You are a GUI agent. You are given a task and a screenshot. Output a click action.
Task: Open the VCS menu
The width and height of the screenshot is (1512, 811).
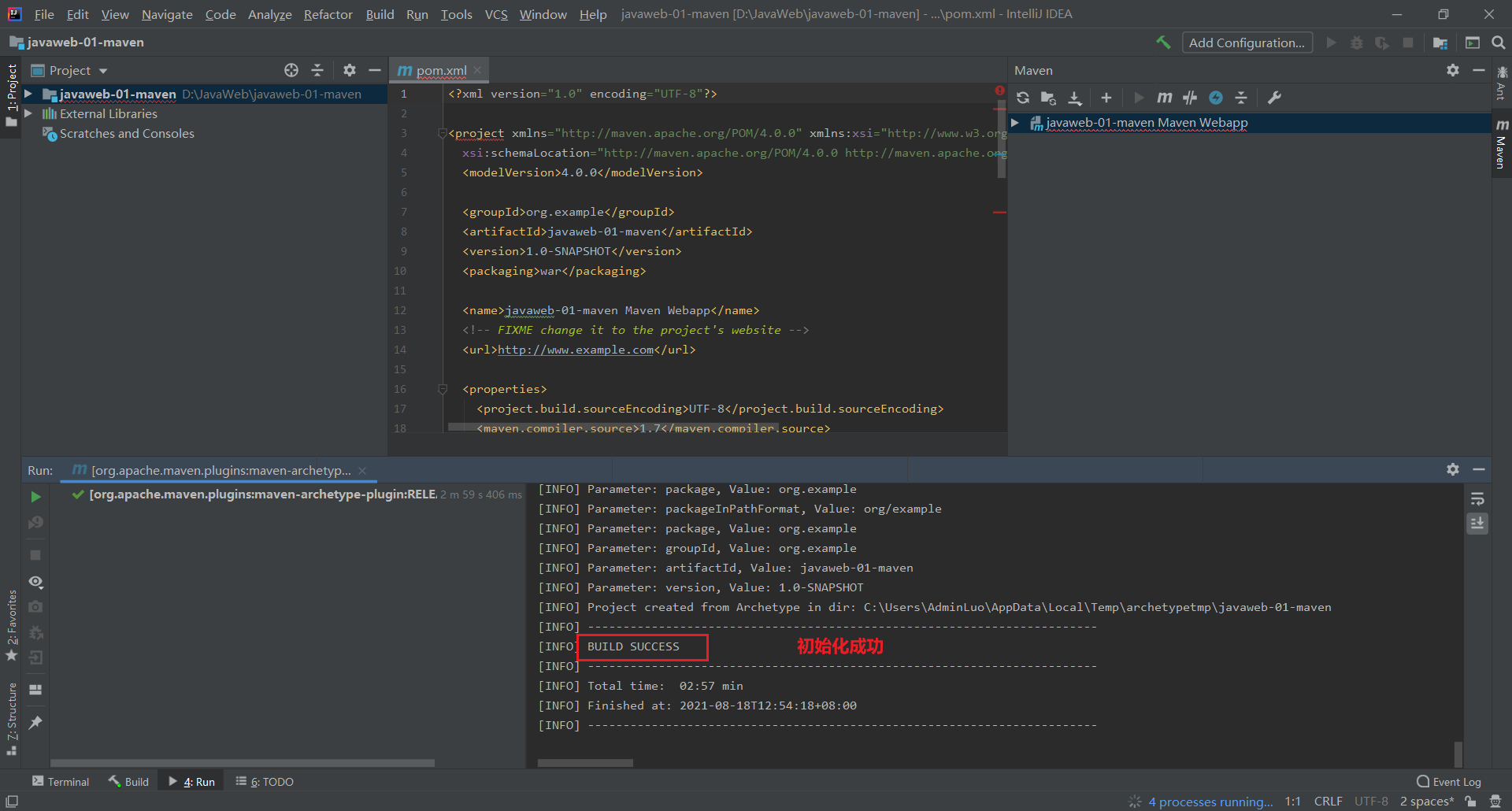tap(496, 14)
